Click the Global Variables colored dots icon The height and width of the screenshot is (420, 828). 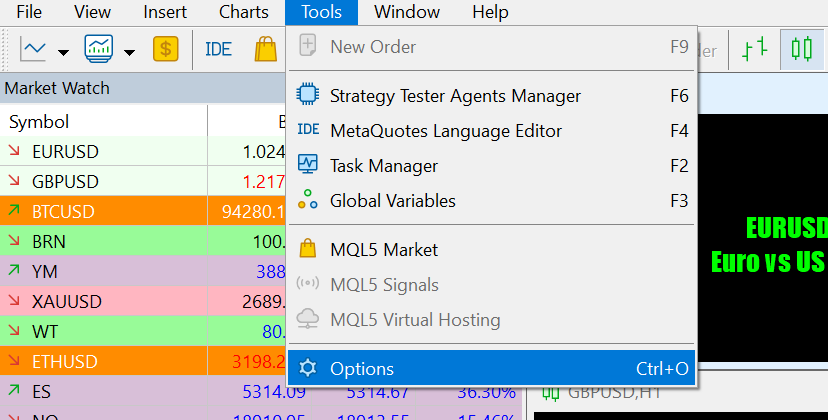coord(307,199)
